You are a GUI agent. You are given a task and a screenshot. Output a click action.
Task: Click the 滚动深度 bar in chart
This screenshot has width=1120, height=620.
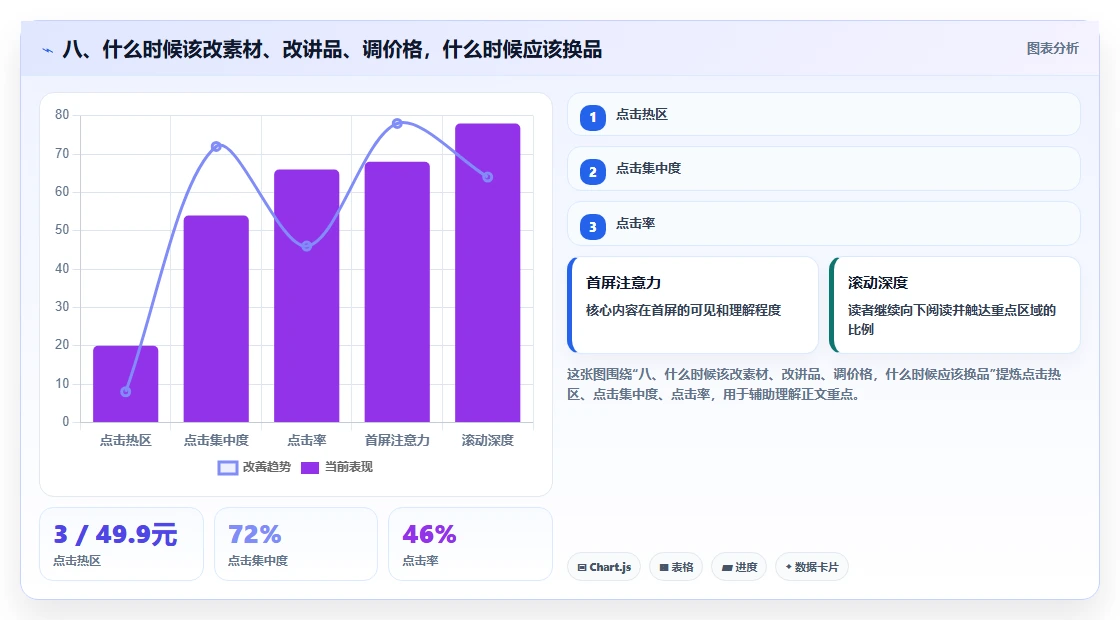tap(487, 273)
